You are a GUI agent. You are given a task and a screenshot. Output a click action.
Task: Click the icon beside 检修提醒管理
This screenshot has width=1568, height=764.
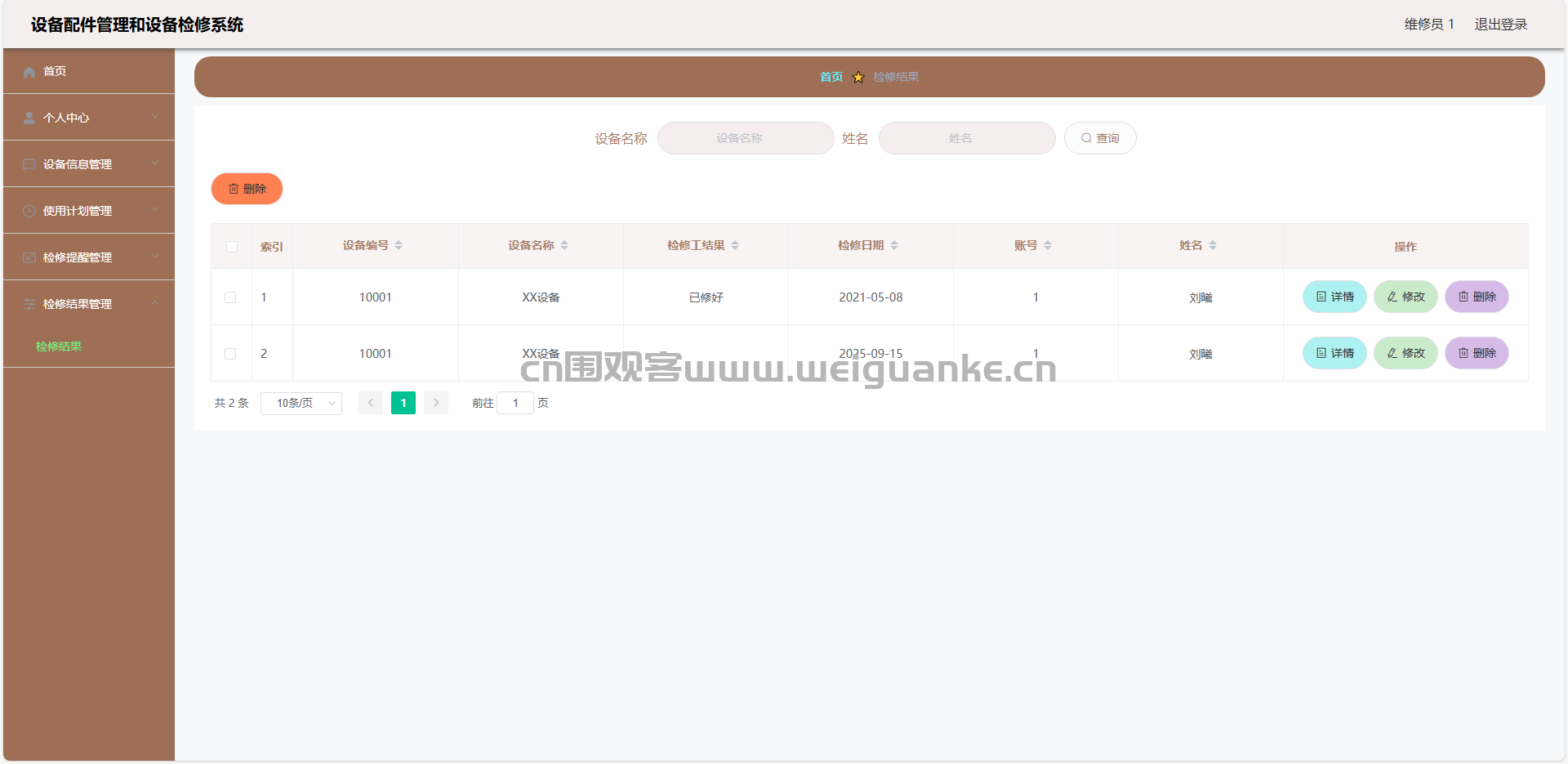tap(29, 258)
